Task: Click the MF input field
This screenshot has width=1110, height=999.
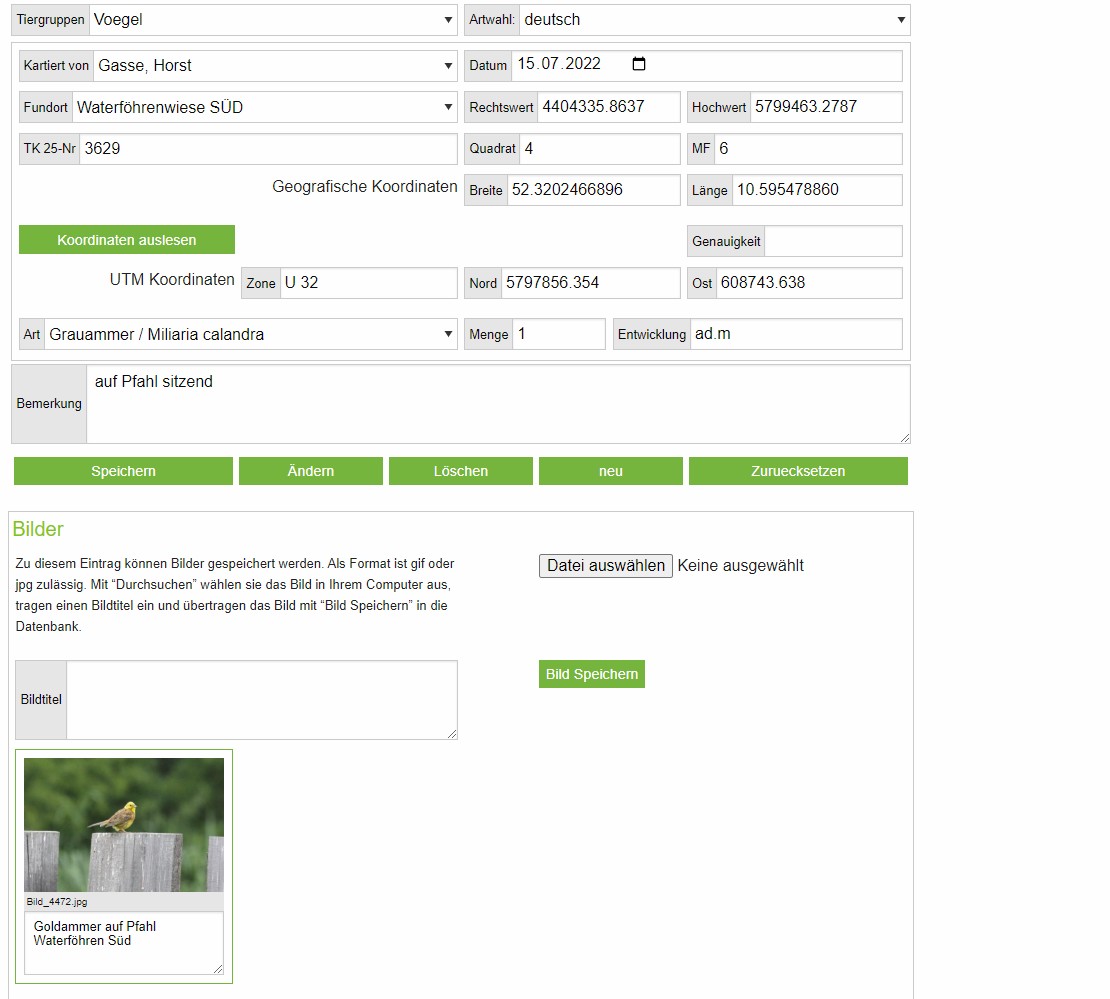Action: coord(808,149)
